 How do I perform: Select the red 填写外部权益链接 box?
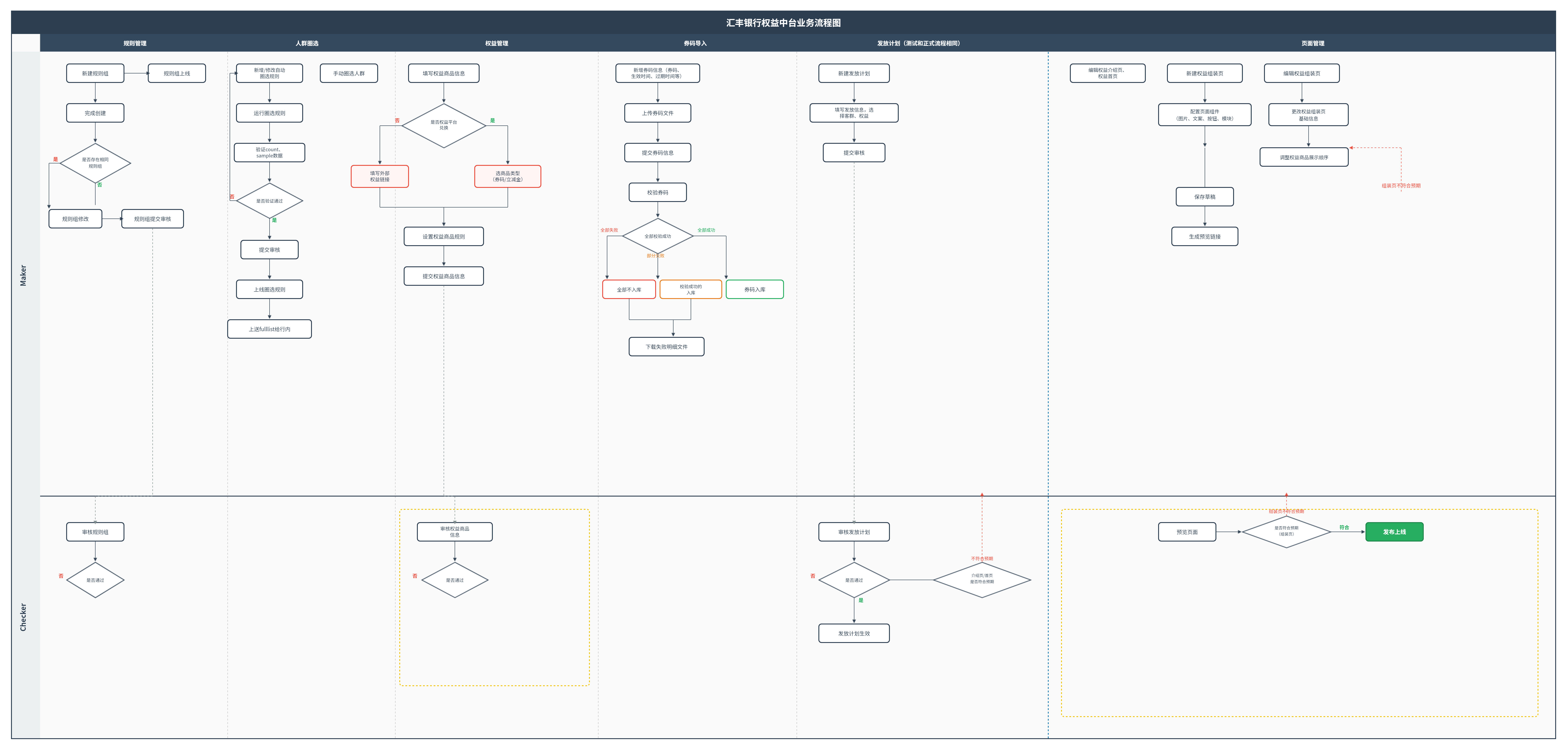click(x=380, y=176)
